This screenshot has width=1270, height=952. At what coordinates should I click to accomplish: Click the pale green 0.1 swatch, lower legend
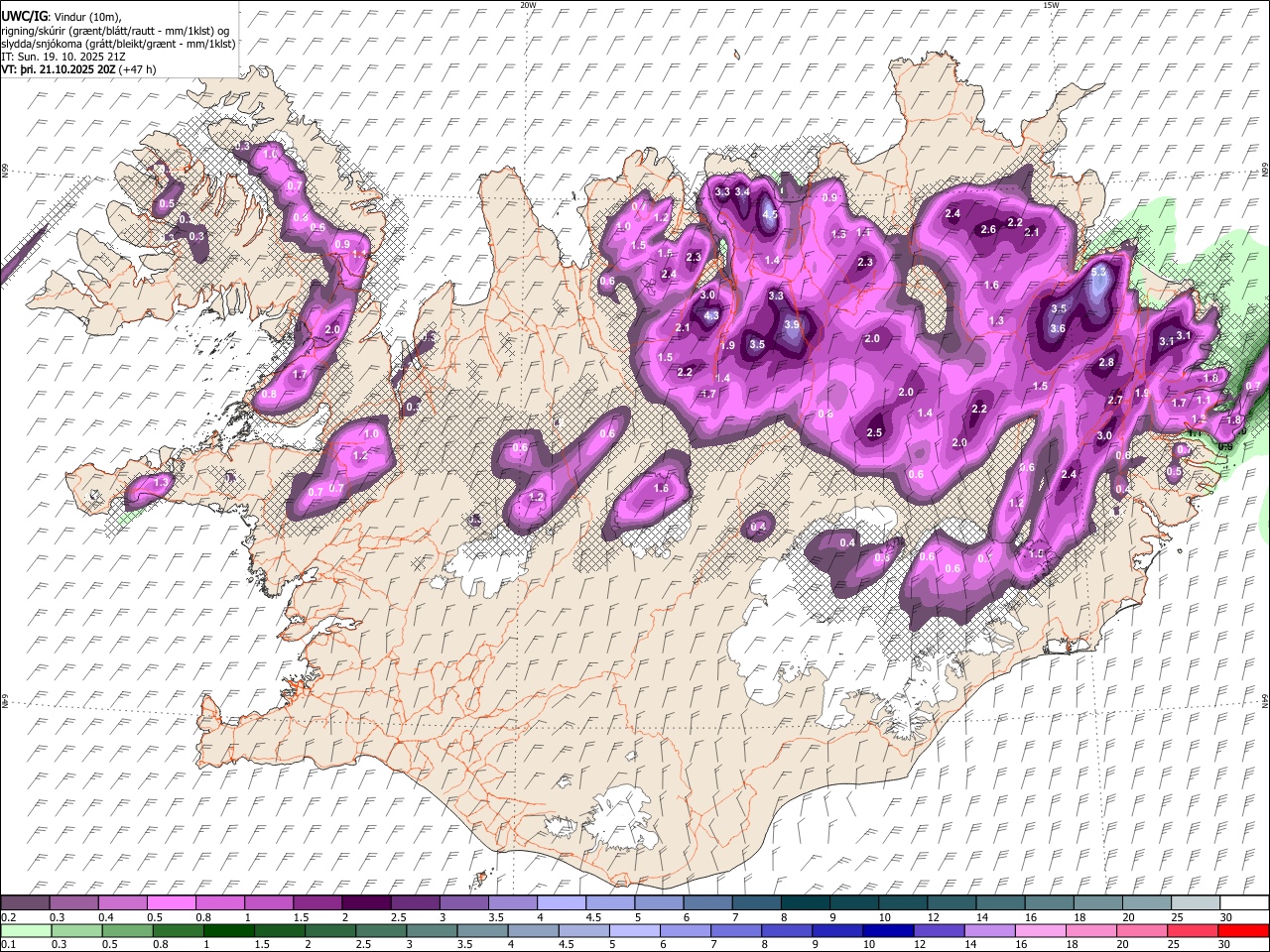pyautogui.click(x=25, y=930)
